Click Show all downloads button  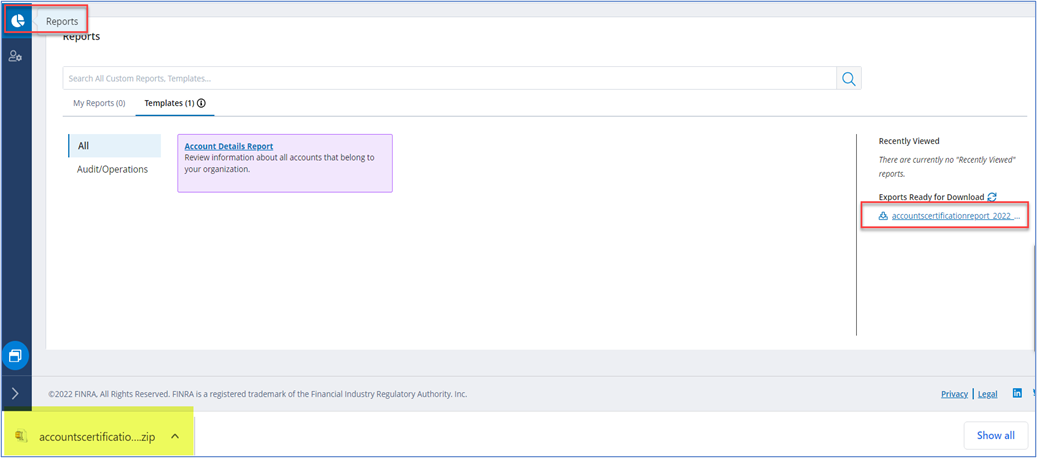tap(994, 435)
